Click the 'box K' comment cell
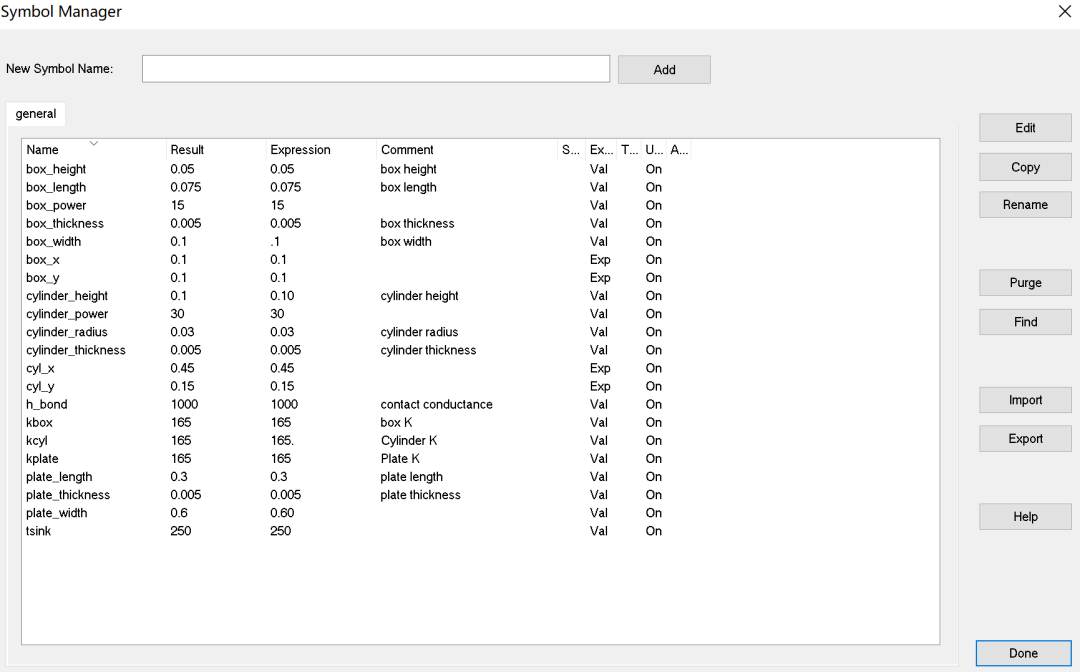Image resolution: width=1080 pixels, height=672 pixels. point(396,422)
